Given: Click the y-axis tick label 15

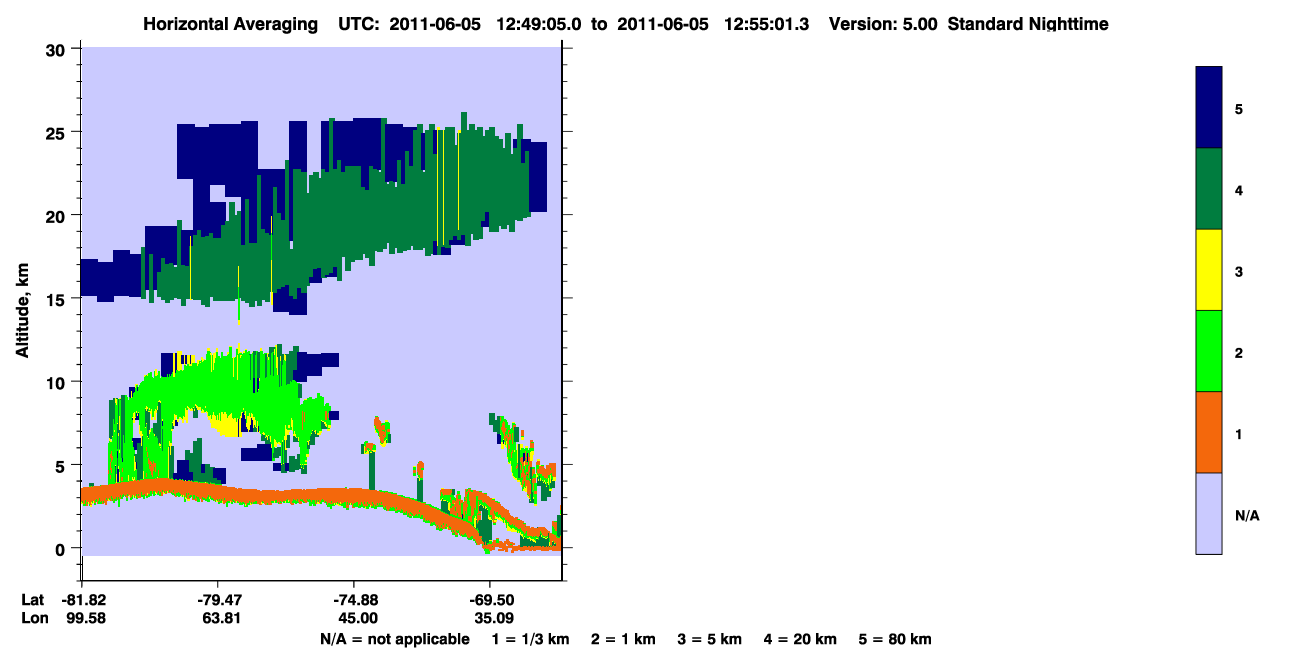Looking at the screenshot, I should pyautogui.click(x=57, y=298).
